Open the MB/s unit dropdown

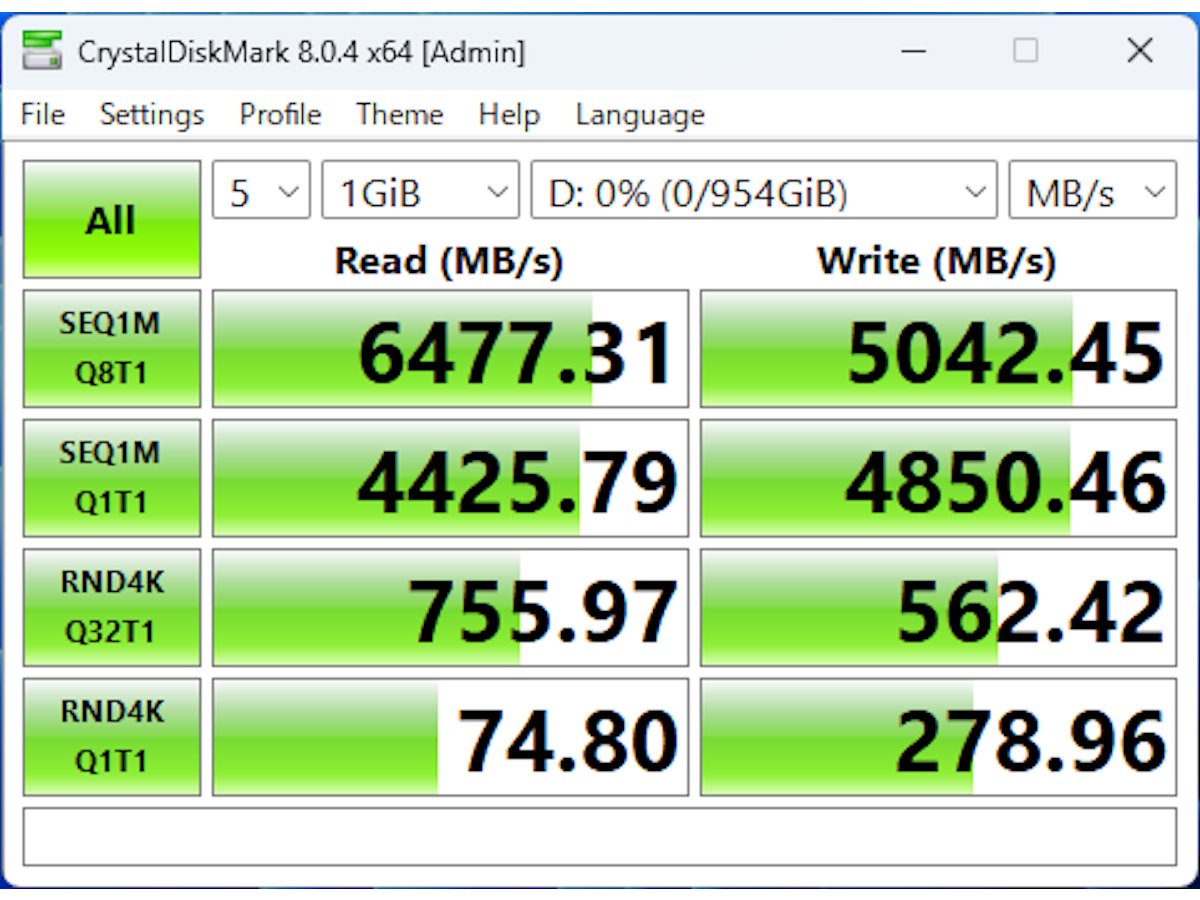[1091, 190]
